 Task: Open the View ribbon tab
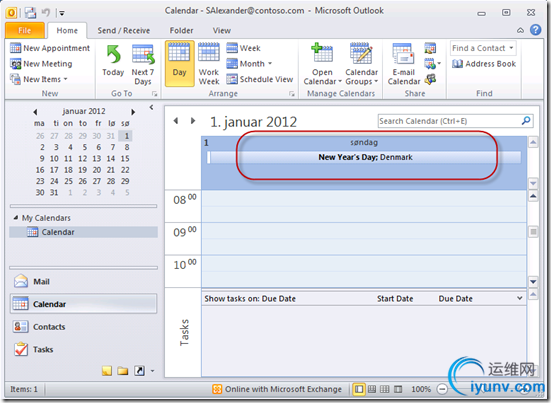coord(222,31)
